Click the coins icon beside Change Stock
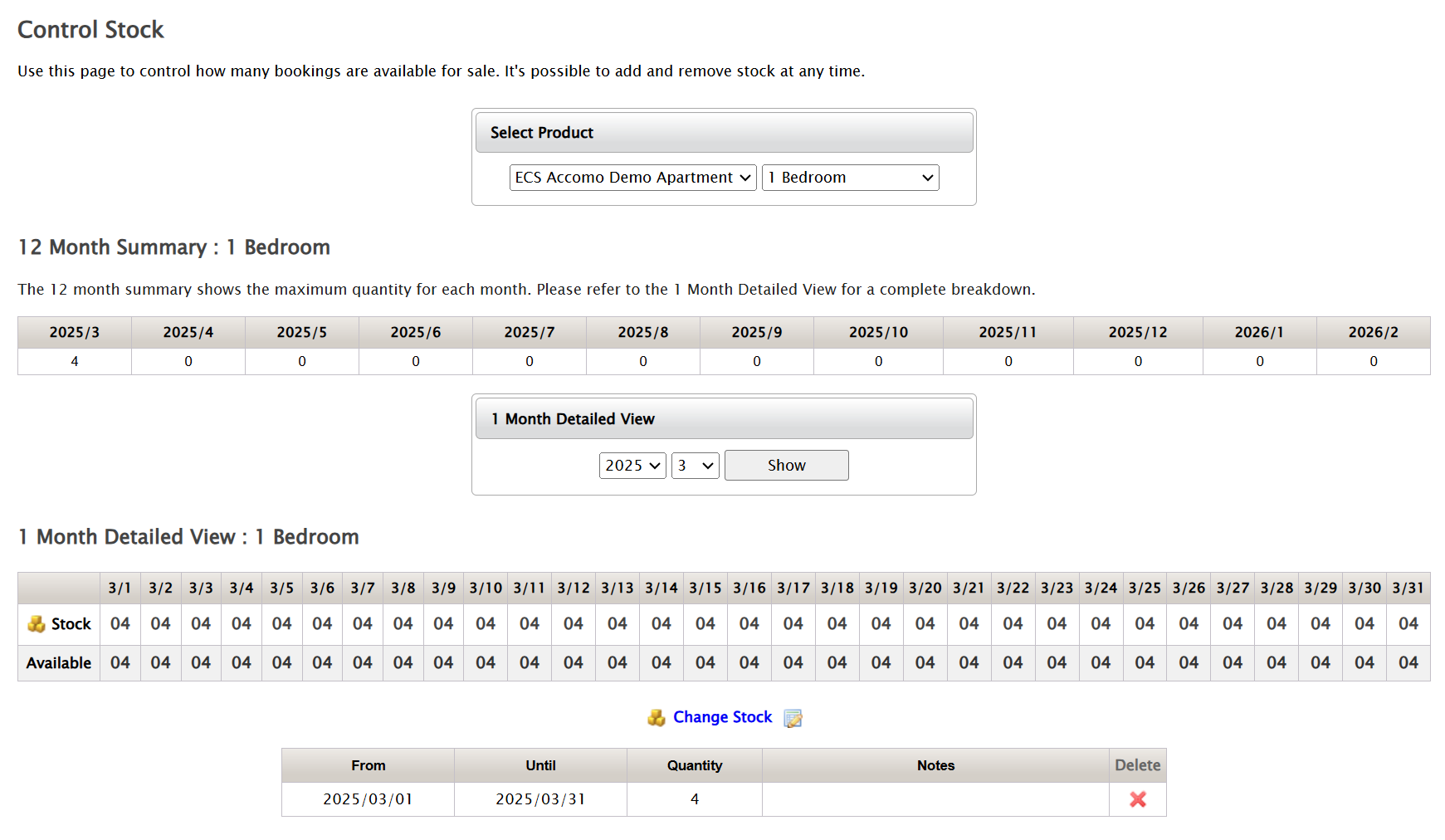The image size is (1445, 840). click(657, 717)
